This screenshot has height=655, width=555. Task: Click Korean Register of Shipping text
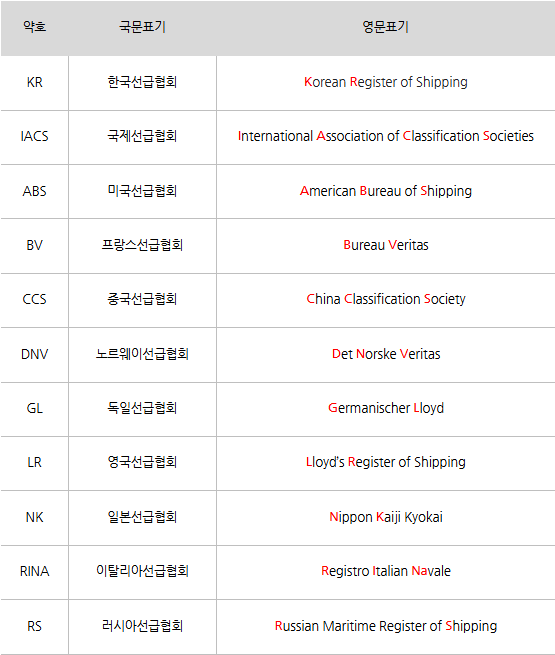(385, 82)
